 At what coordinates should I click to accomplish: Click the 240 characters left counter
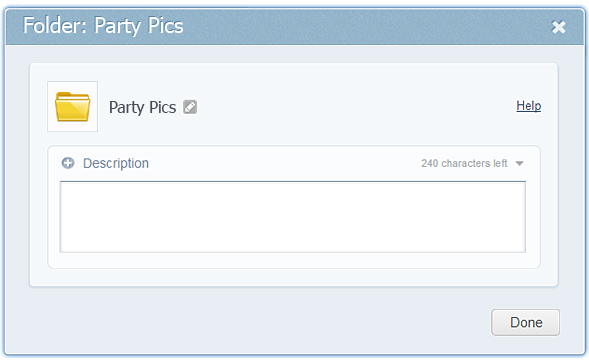pos(464,163)
